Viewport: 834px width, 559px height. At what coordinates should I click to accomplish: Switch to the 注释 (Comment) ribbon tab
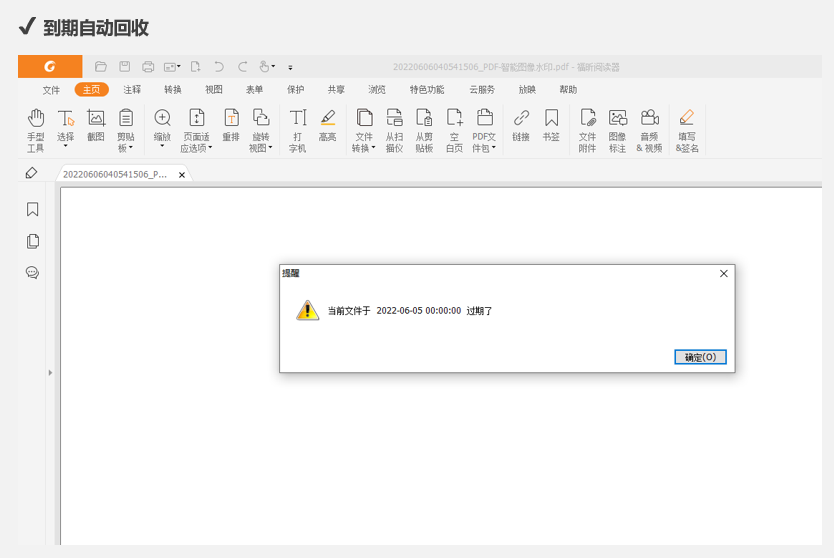pyautogui.click(x=132, y=90)
